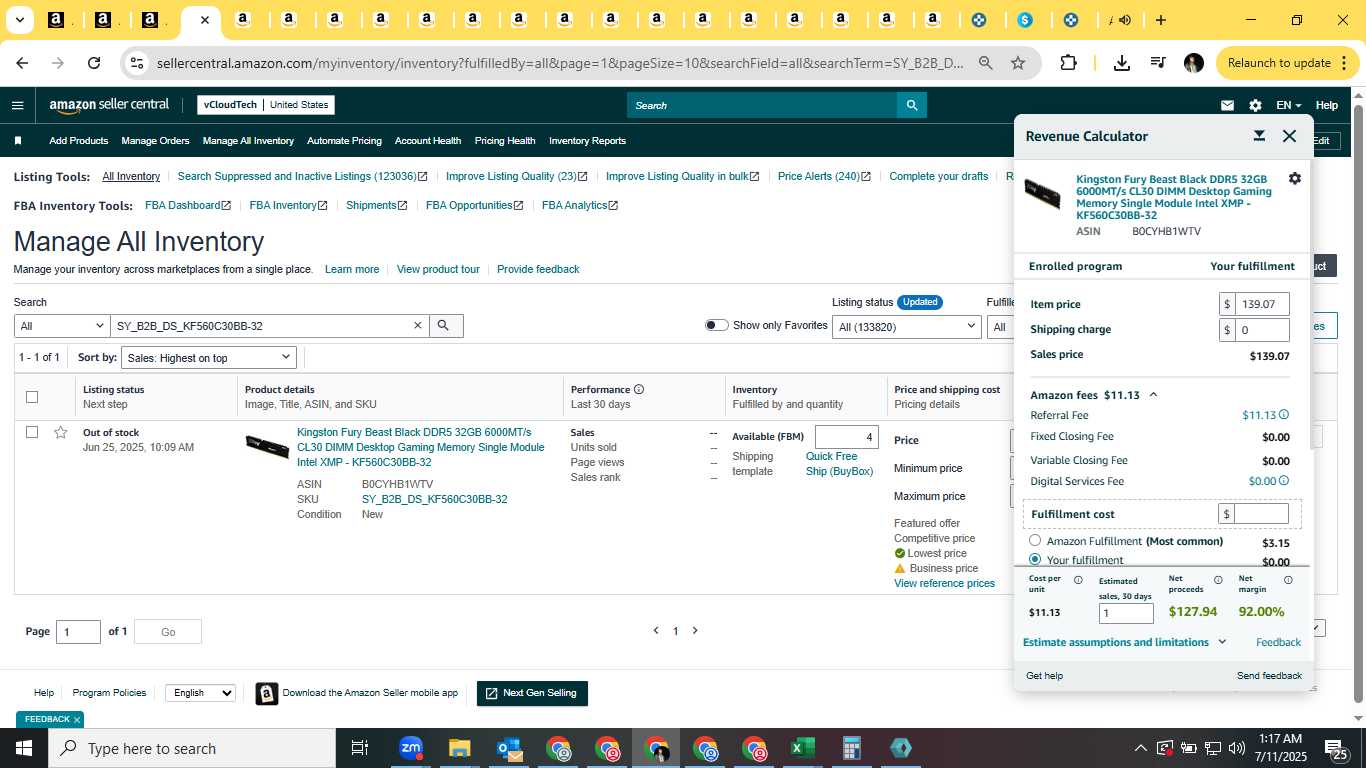The image size is (1366, 768).
Task: Click the Net proceeds info icon
Action: coord(1218,580)
